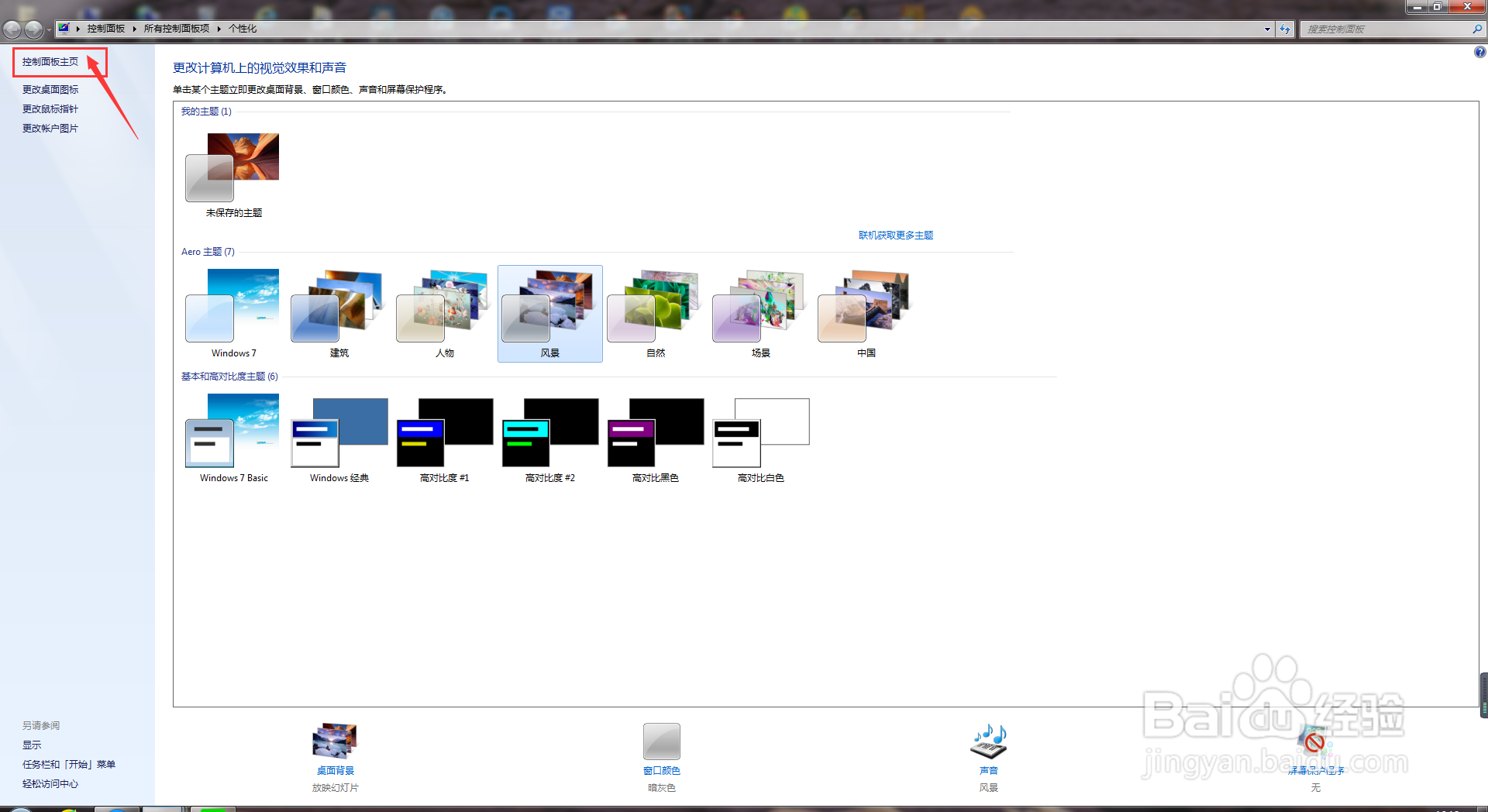Apply the Windows 7 Aero theme
Viewport: 1488px width, 812px height.
pos(232,306)
